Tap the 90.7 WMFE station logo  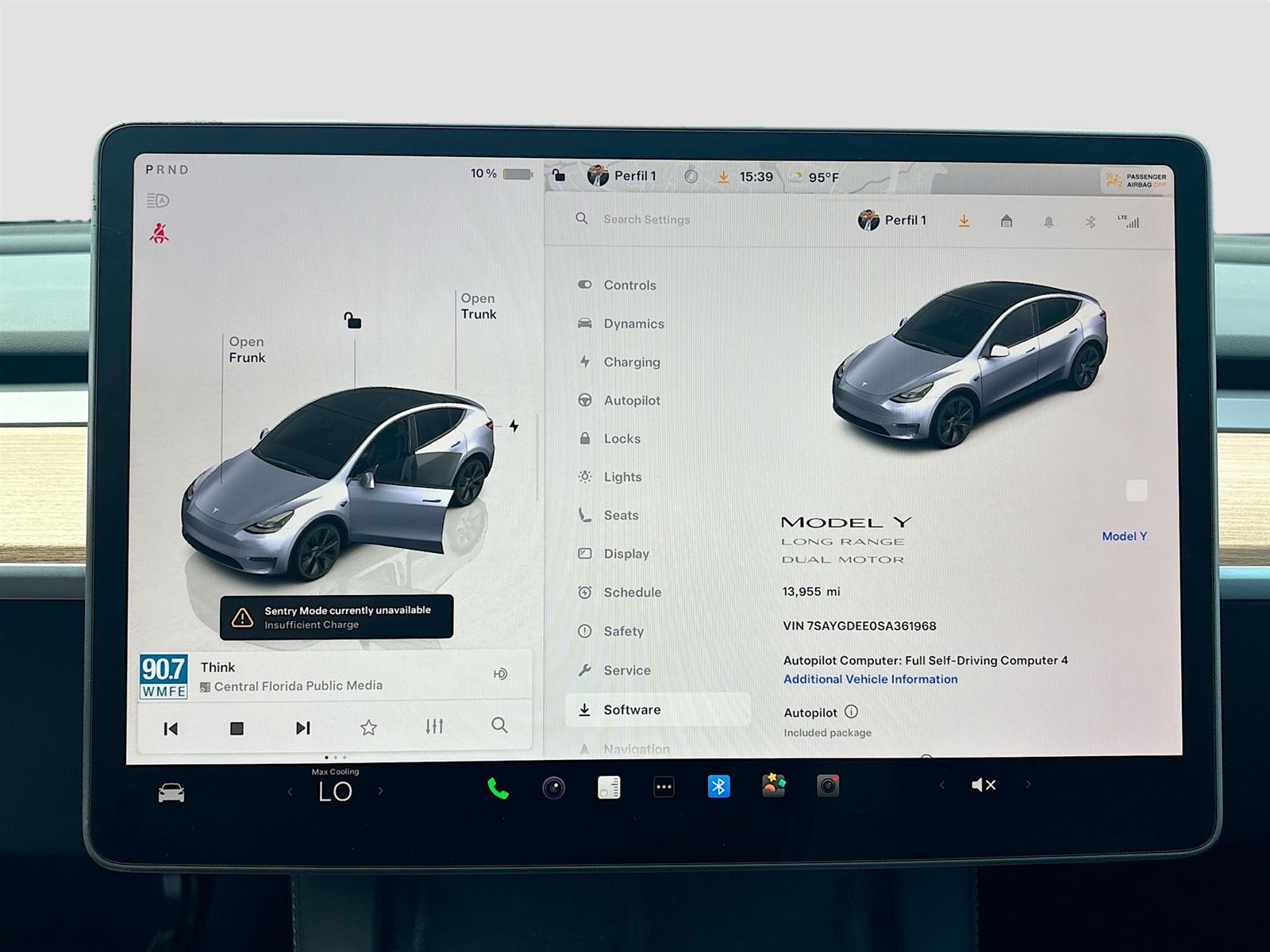tap(164, 677)
